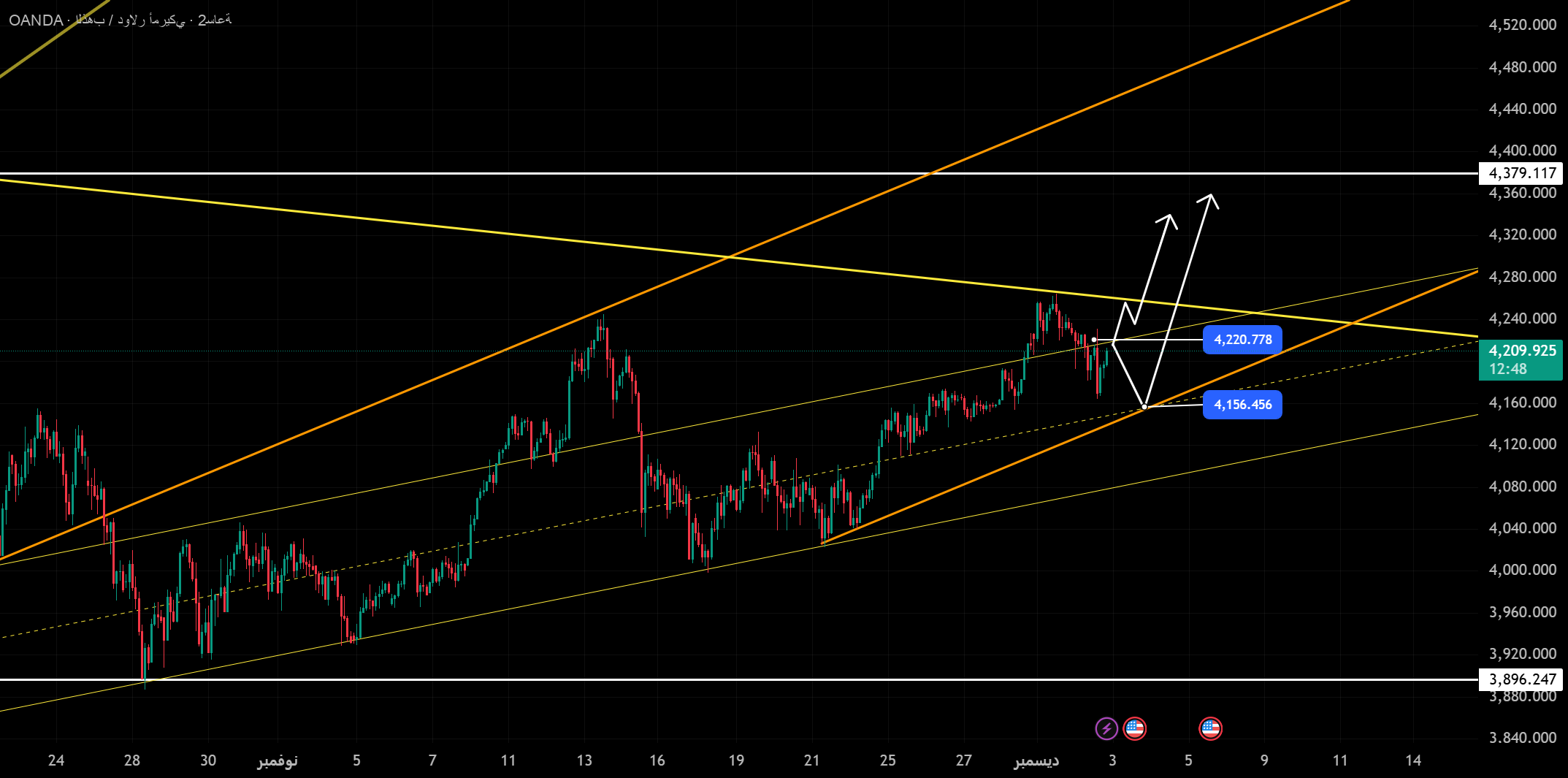The image size is (1568, 778).
Task: Click the green current price label 4,209.925
Action: click(x=1522, y=351)
